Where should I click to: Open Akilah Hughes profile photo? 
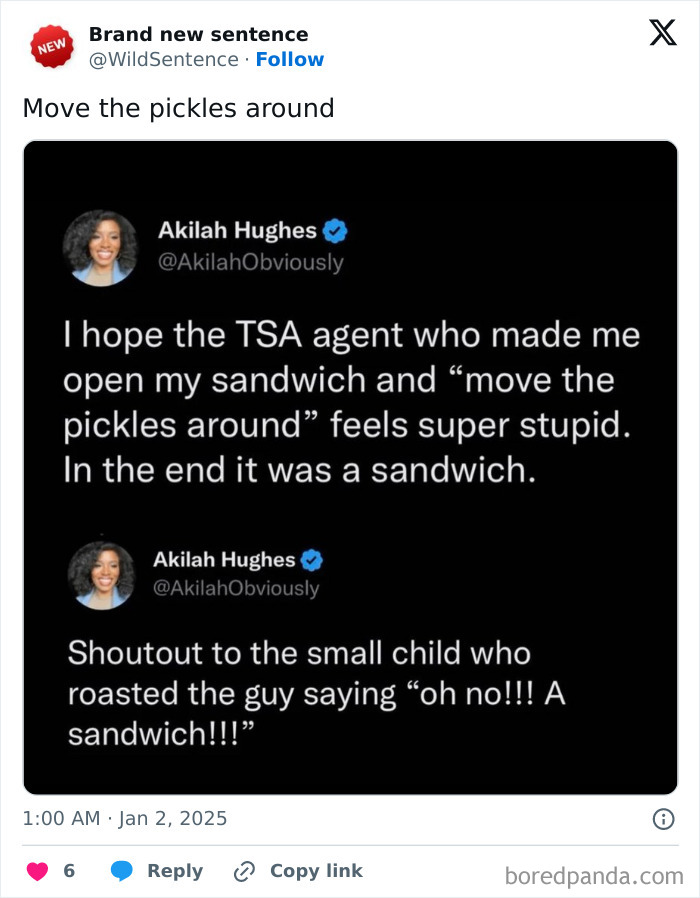pos(100,246)
